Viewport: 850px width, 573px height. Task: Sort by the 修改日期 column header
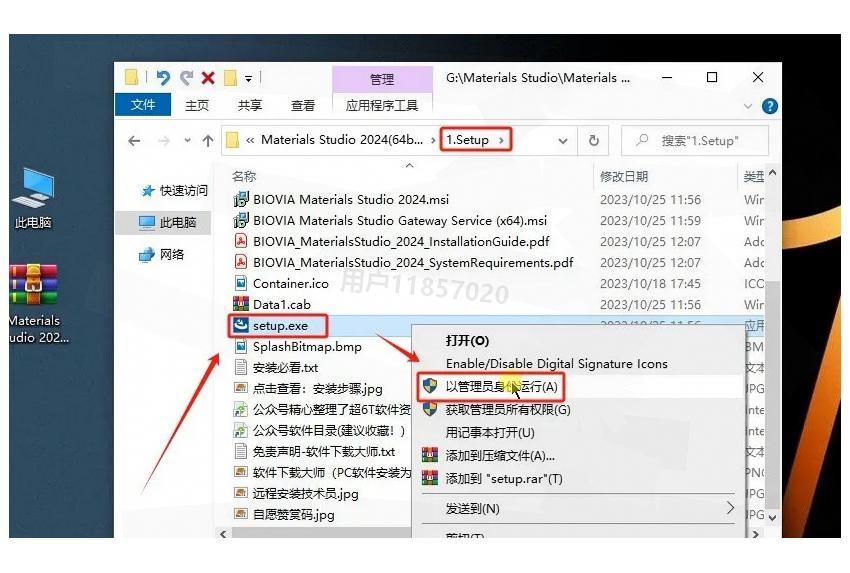[623, 176]
